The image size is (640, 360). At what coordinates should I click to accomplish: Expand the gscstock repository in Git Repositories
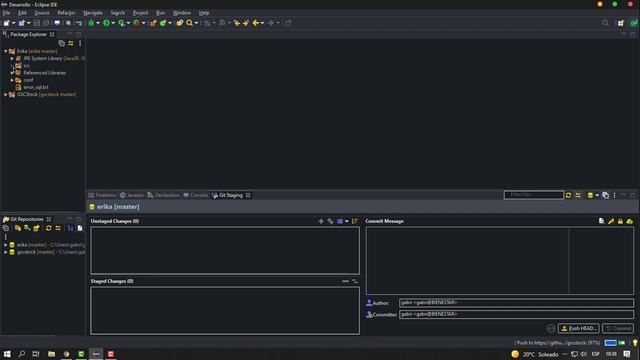[x=6, y=252]
